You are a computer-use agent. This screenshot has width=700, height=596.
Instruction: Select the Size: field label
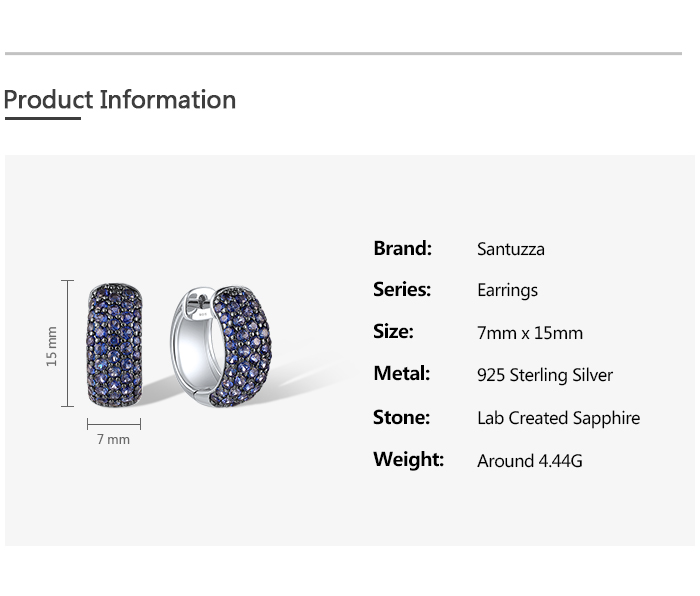pyautogui.click(x=393, y=331)
